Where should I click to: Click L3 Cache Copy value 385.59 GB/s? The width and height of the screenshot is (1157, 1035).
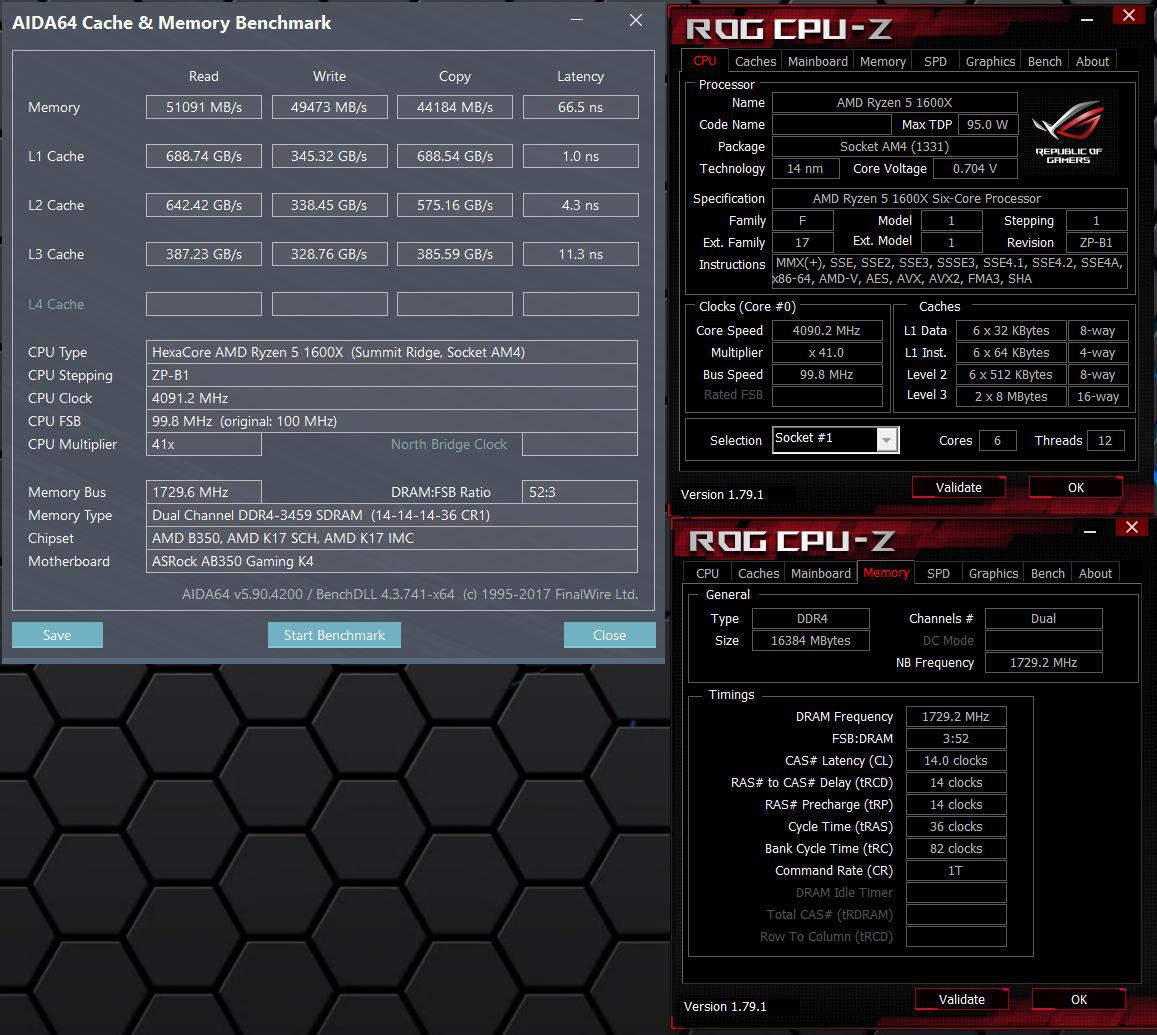pyautogui.click(x=455, y=254)
